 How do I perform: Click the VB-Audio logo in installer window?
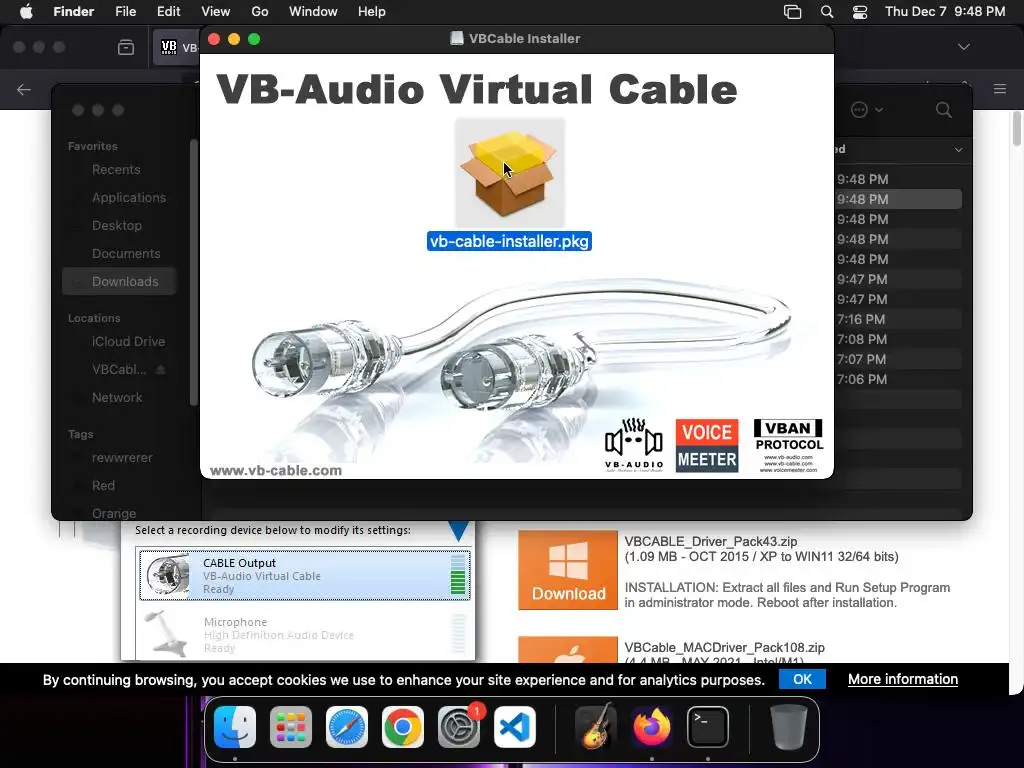pyautogui.click(x=633, y=445)
